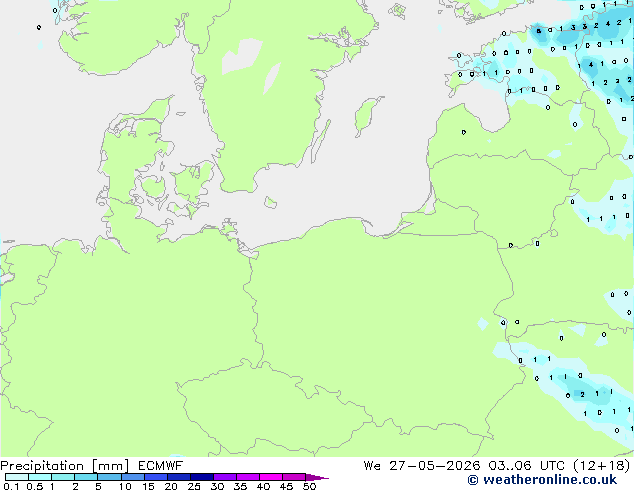Screen dimensions: 634x490
Task: Select the 5–10 mm legend color swatch
Action: [109, 477]
